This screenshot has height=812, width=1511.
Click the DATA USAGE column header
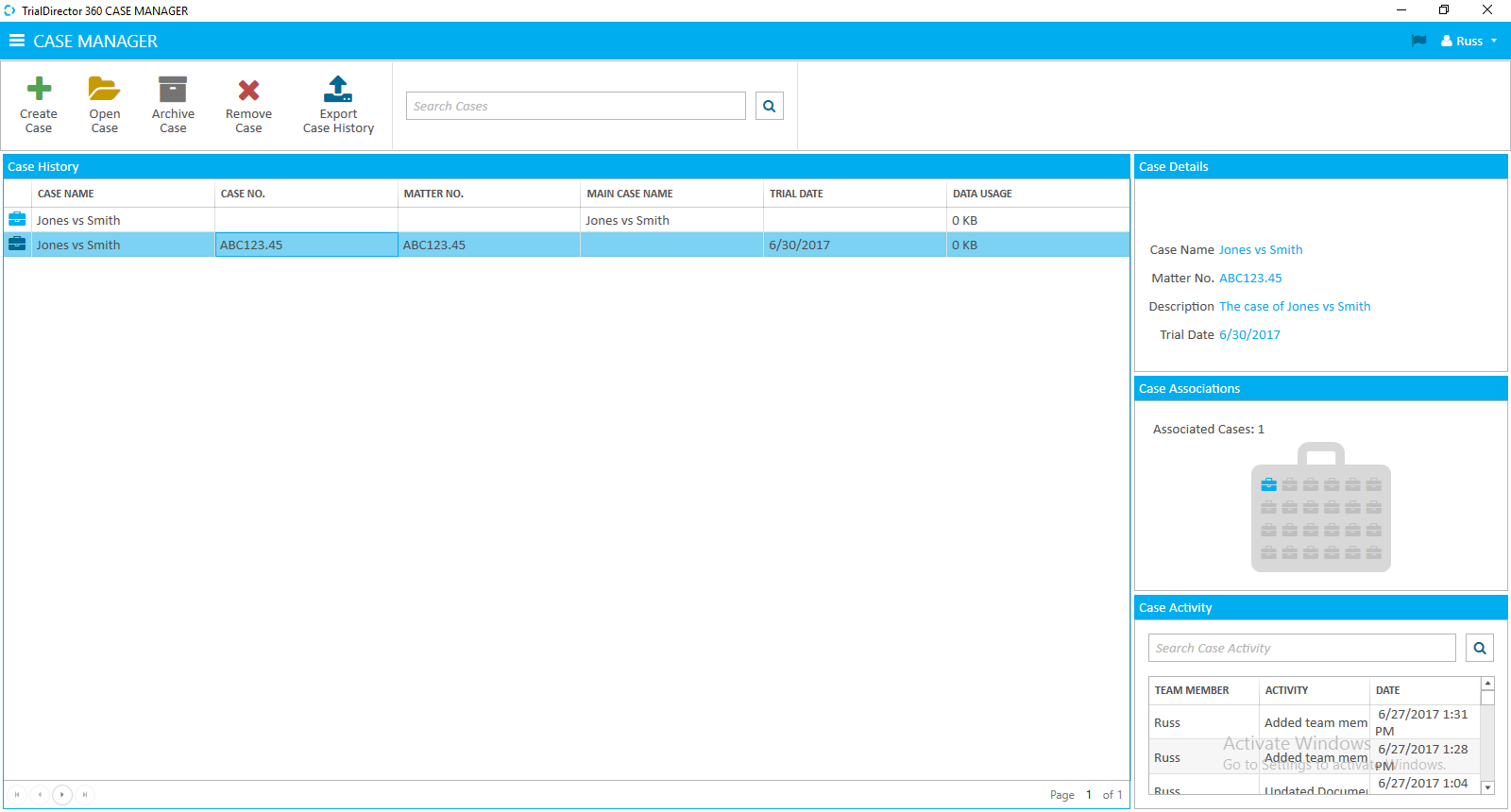[982, 194]
